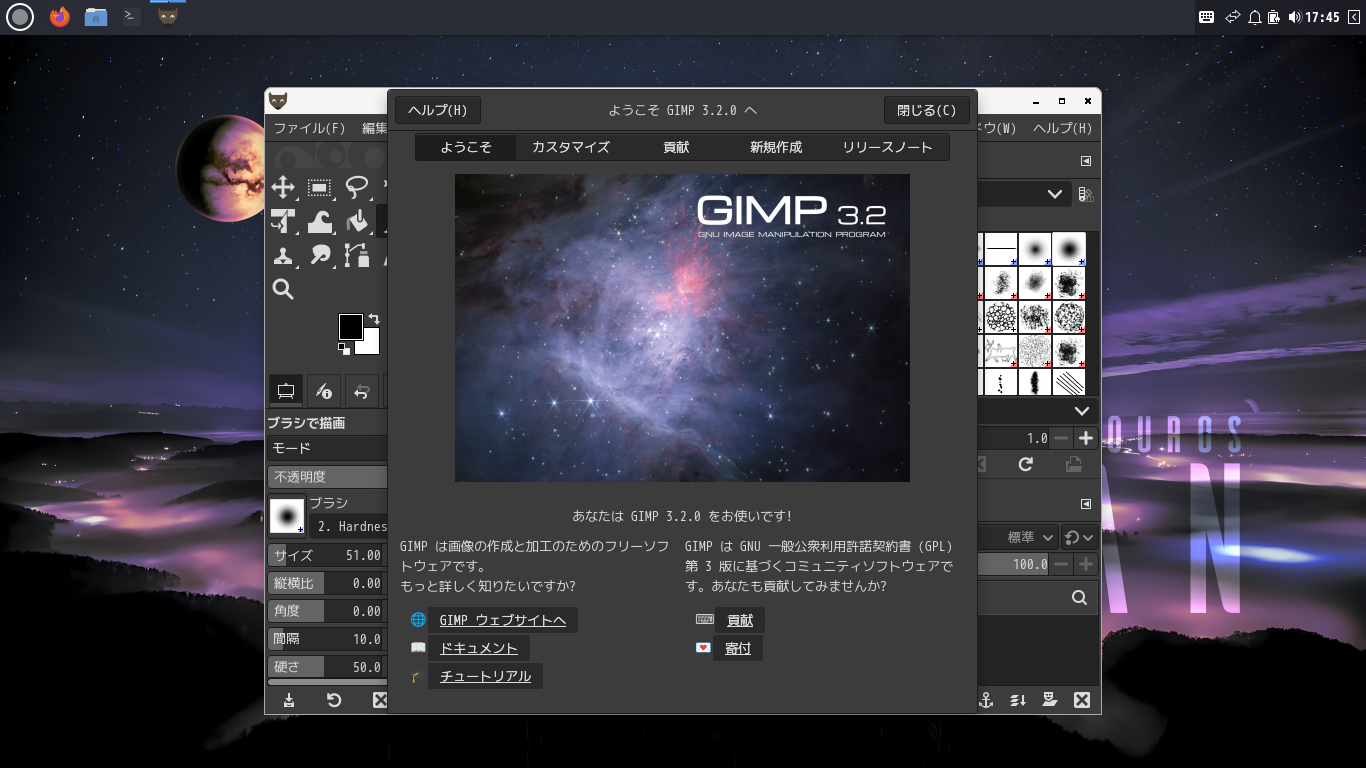Select the Rectangle Select tool
The height and width of the screenshot is (768, 1366).
point(320,187)
